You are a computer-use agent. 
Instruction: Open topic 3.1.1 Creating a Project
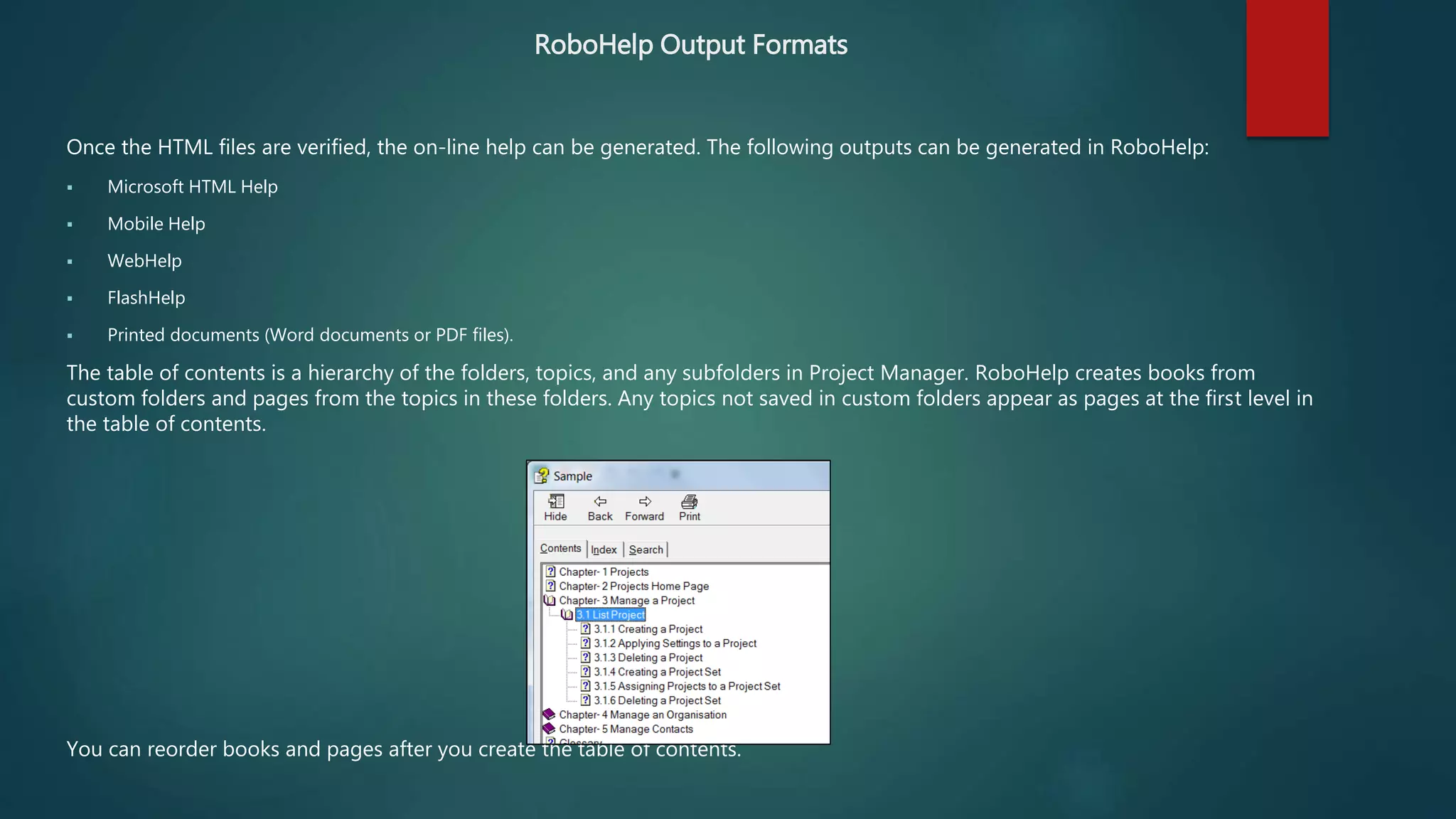648,628
